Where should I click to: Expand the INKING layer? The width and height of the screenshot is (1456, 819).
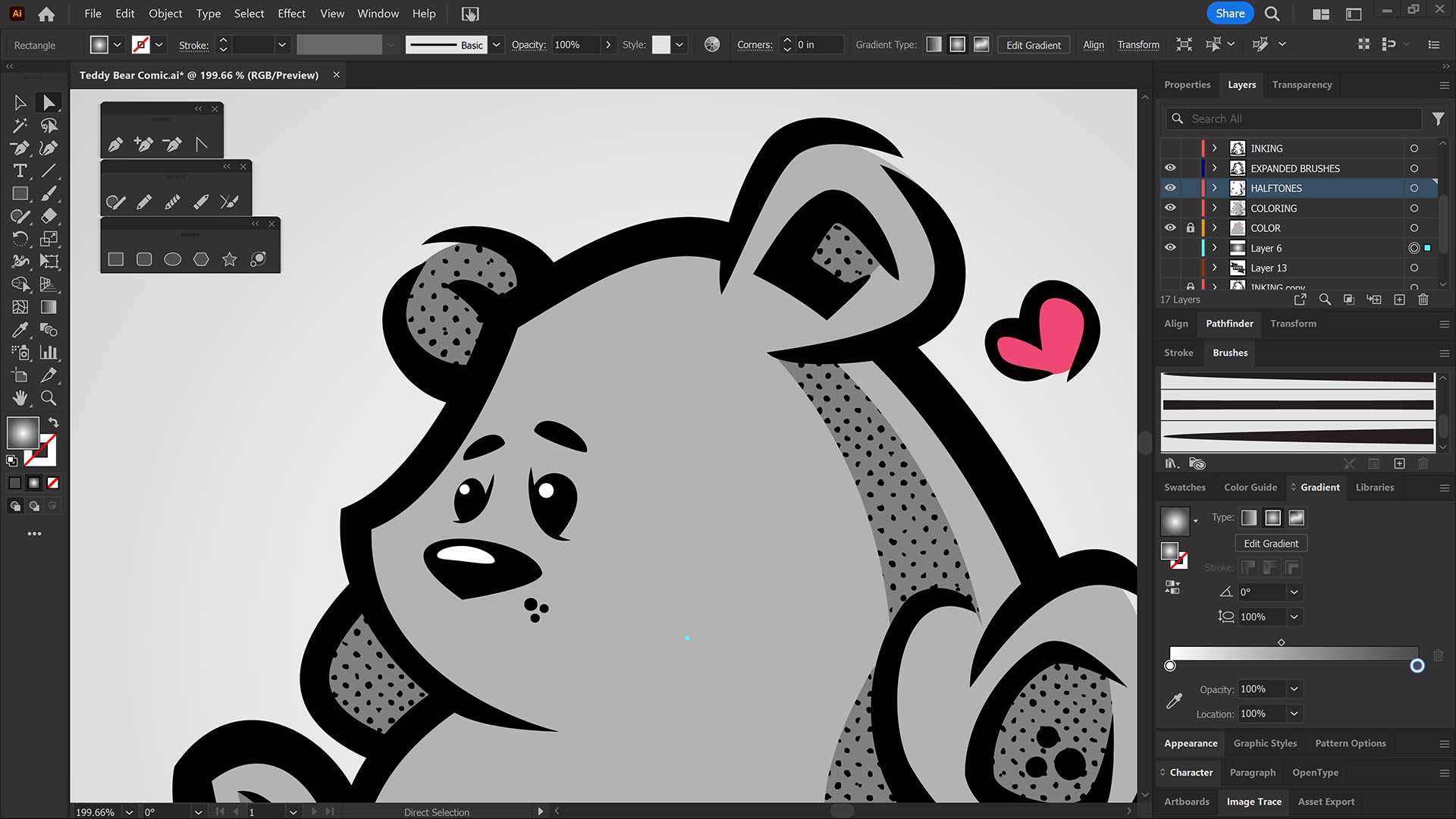pyautogui.click(x=1214, y=148)
